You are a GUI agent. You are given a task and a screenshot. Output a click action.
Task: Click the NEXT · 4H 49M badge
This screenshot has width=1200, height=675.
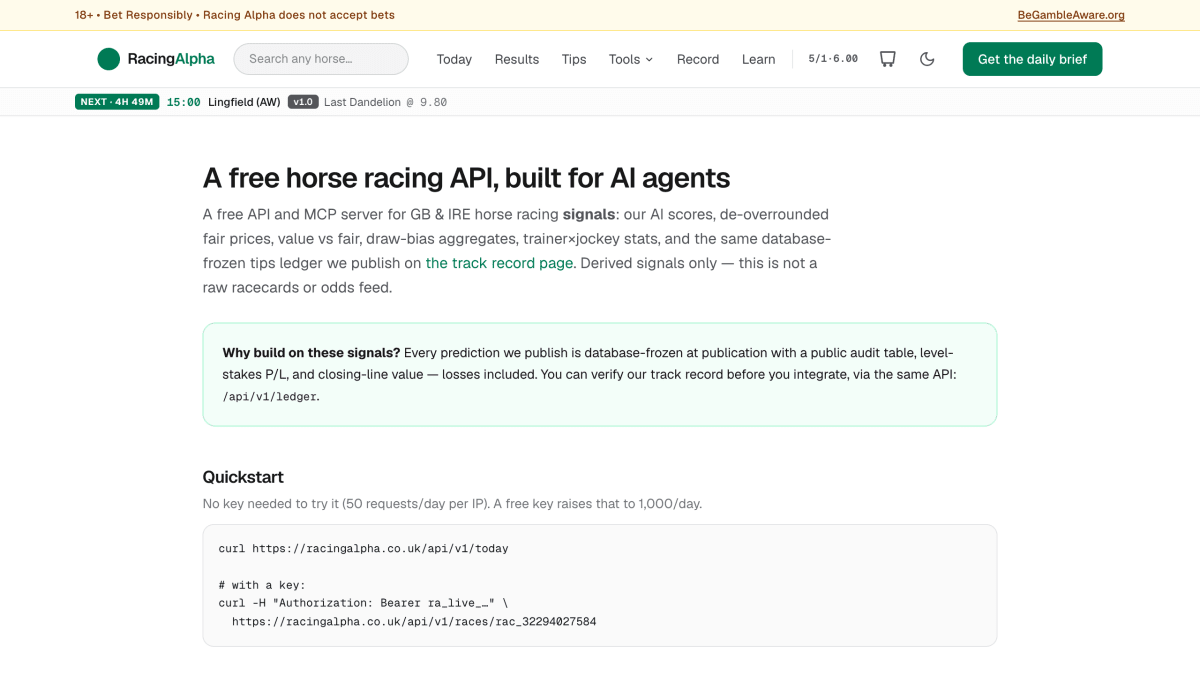click(117, 102)
